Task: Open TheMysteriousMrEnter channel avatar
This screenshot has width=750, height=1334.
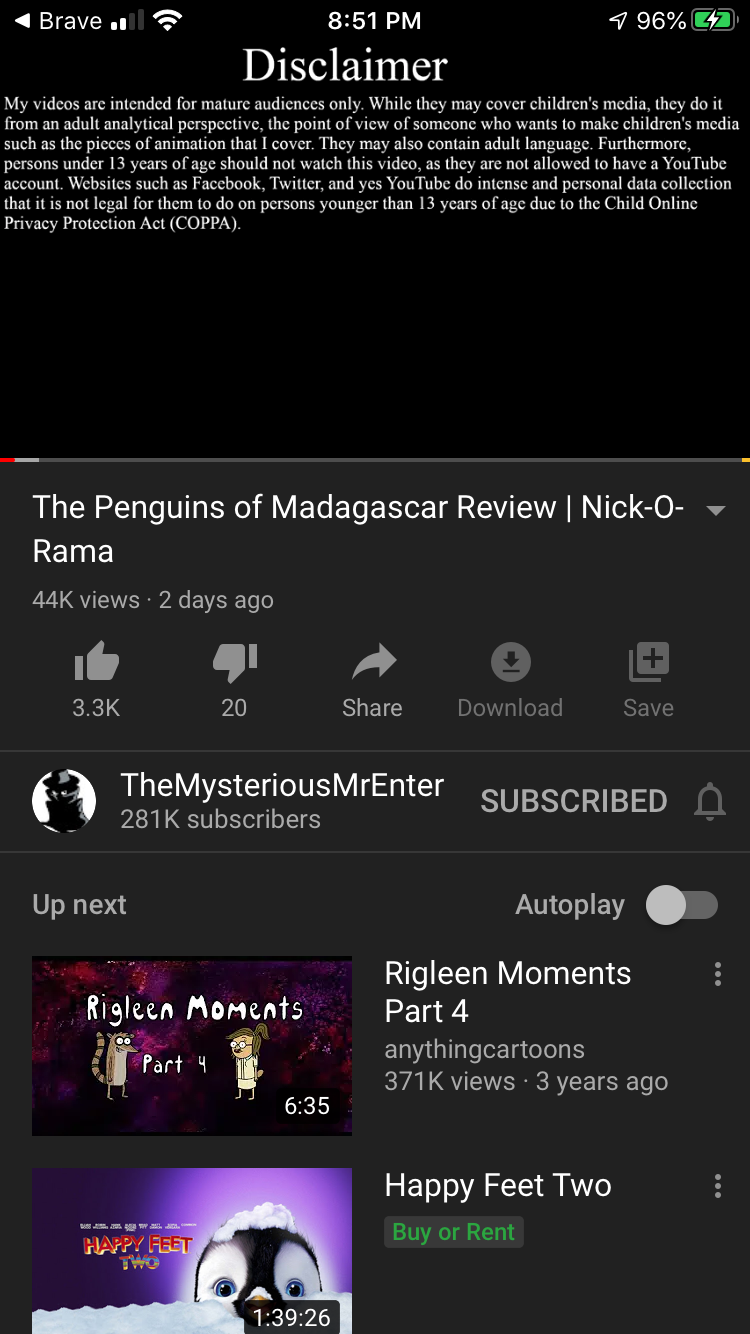Action: click(64, 801)
